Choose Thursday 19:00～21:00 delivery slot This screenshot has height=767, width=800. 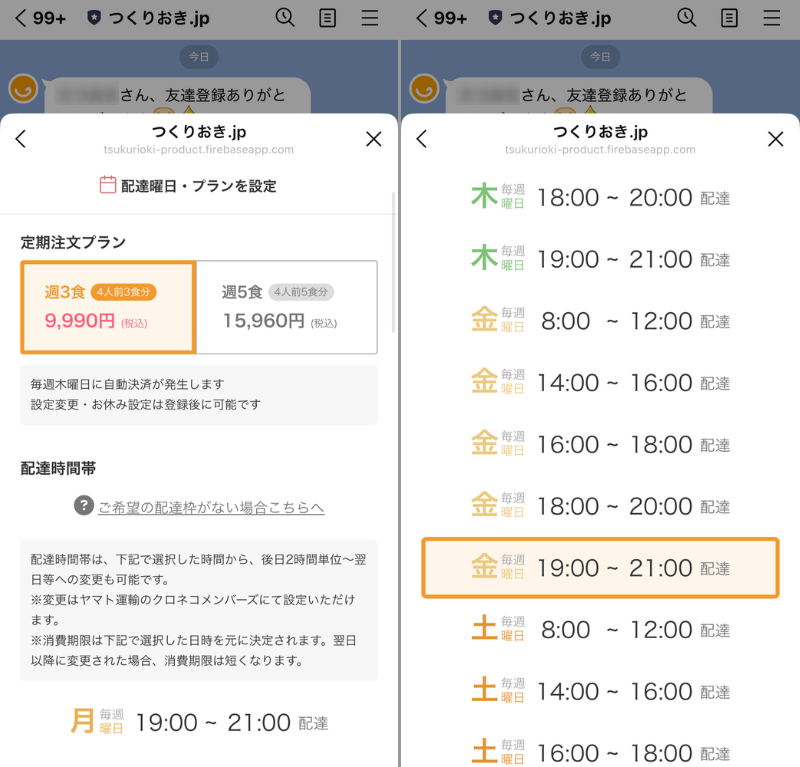click(600, 259)
